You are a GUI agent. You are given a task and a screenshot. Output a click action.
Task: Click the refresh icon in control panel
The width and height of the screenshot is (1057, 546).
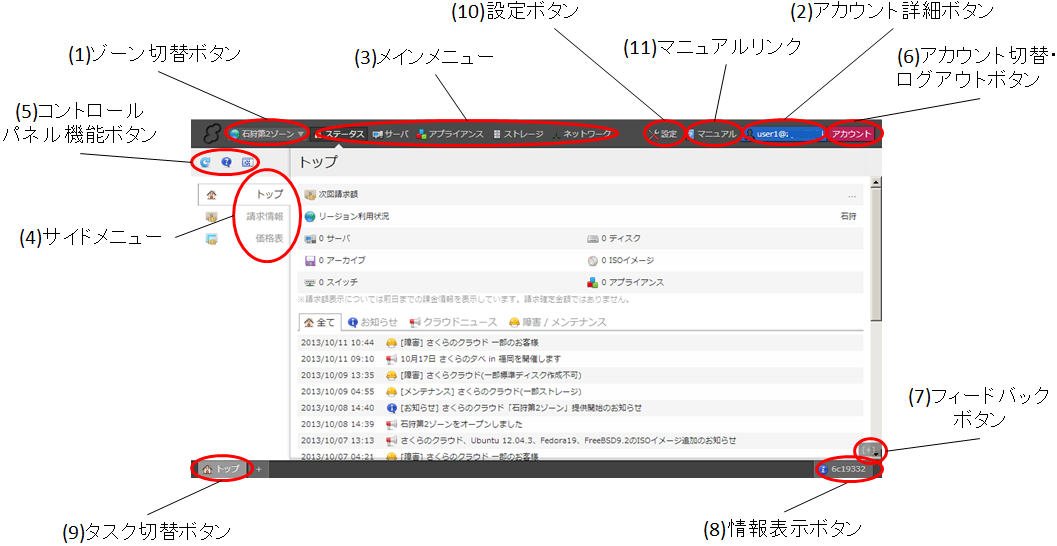pyautogui.click(x=206, y=162)
